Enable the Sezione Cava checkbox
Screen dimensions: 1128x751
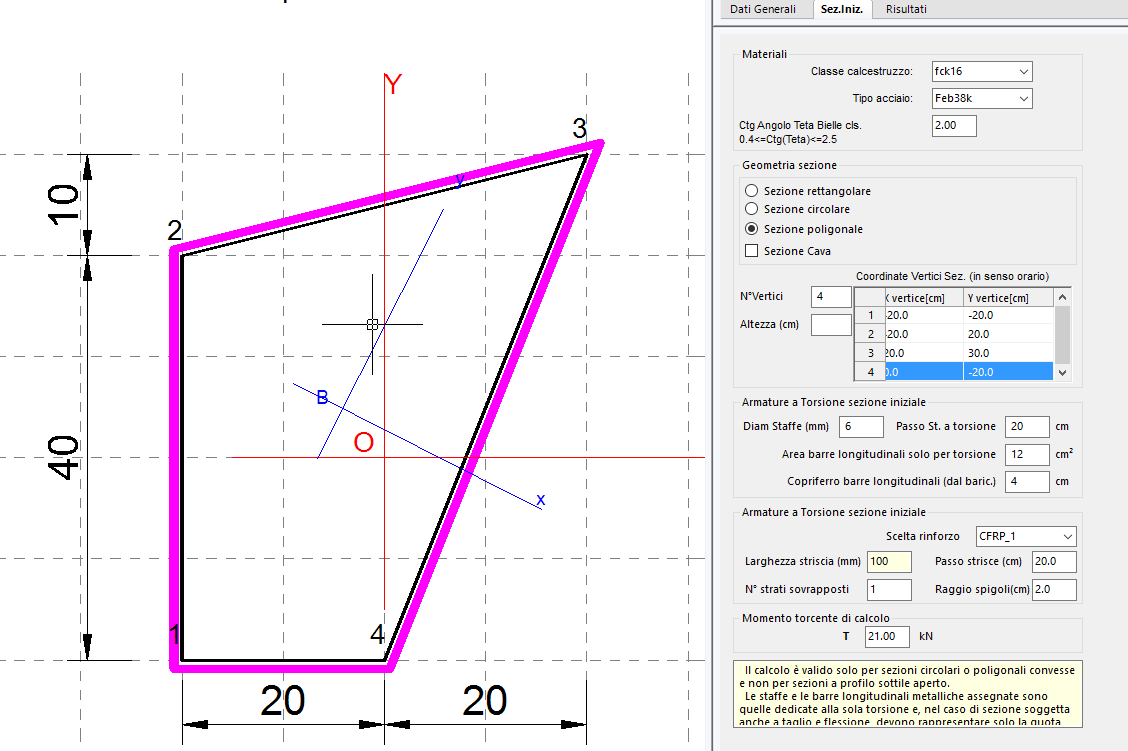click(752, 251)
